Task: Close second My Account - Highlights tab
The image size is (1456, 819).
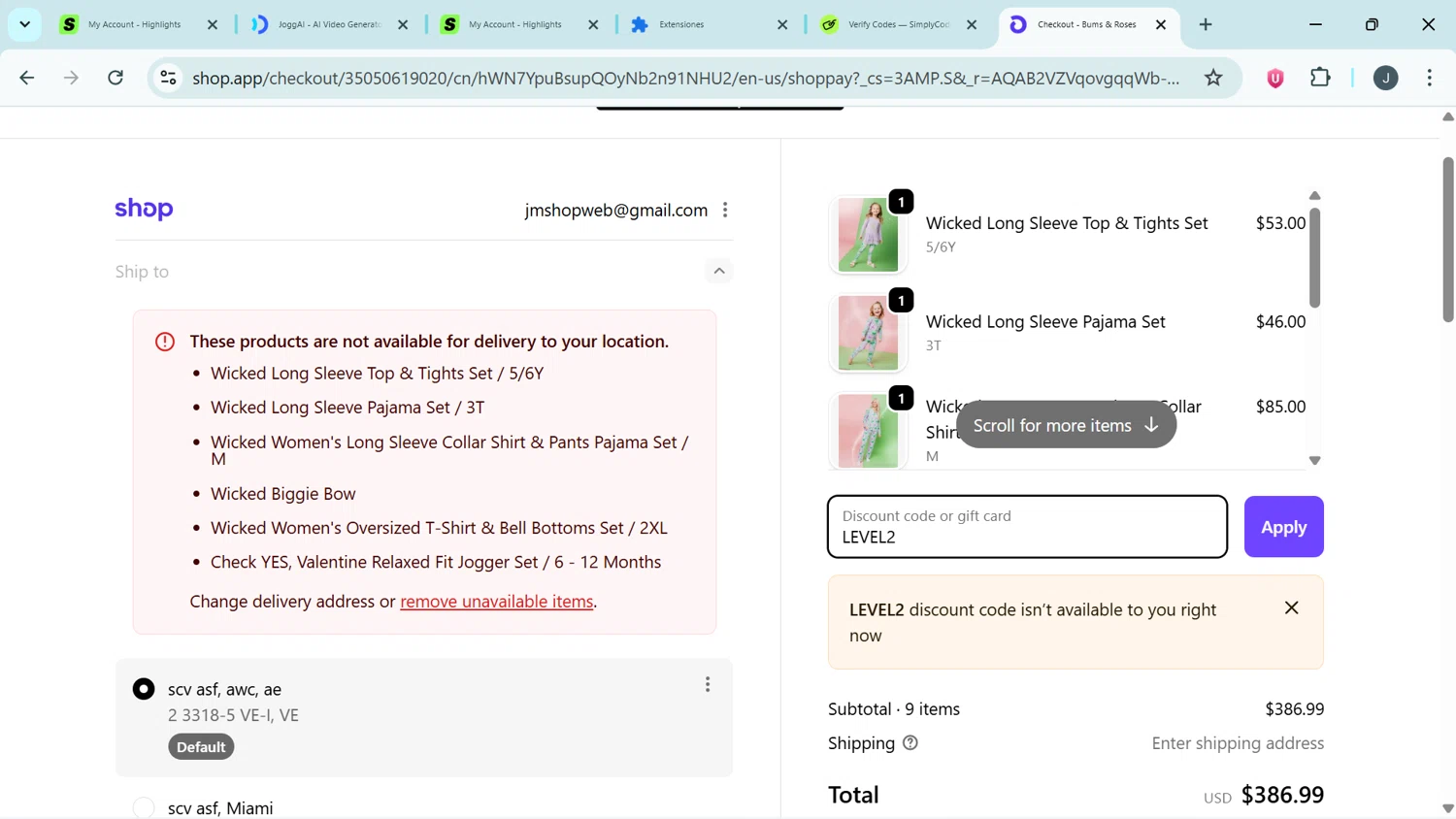Action: [x=593, y=24]
